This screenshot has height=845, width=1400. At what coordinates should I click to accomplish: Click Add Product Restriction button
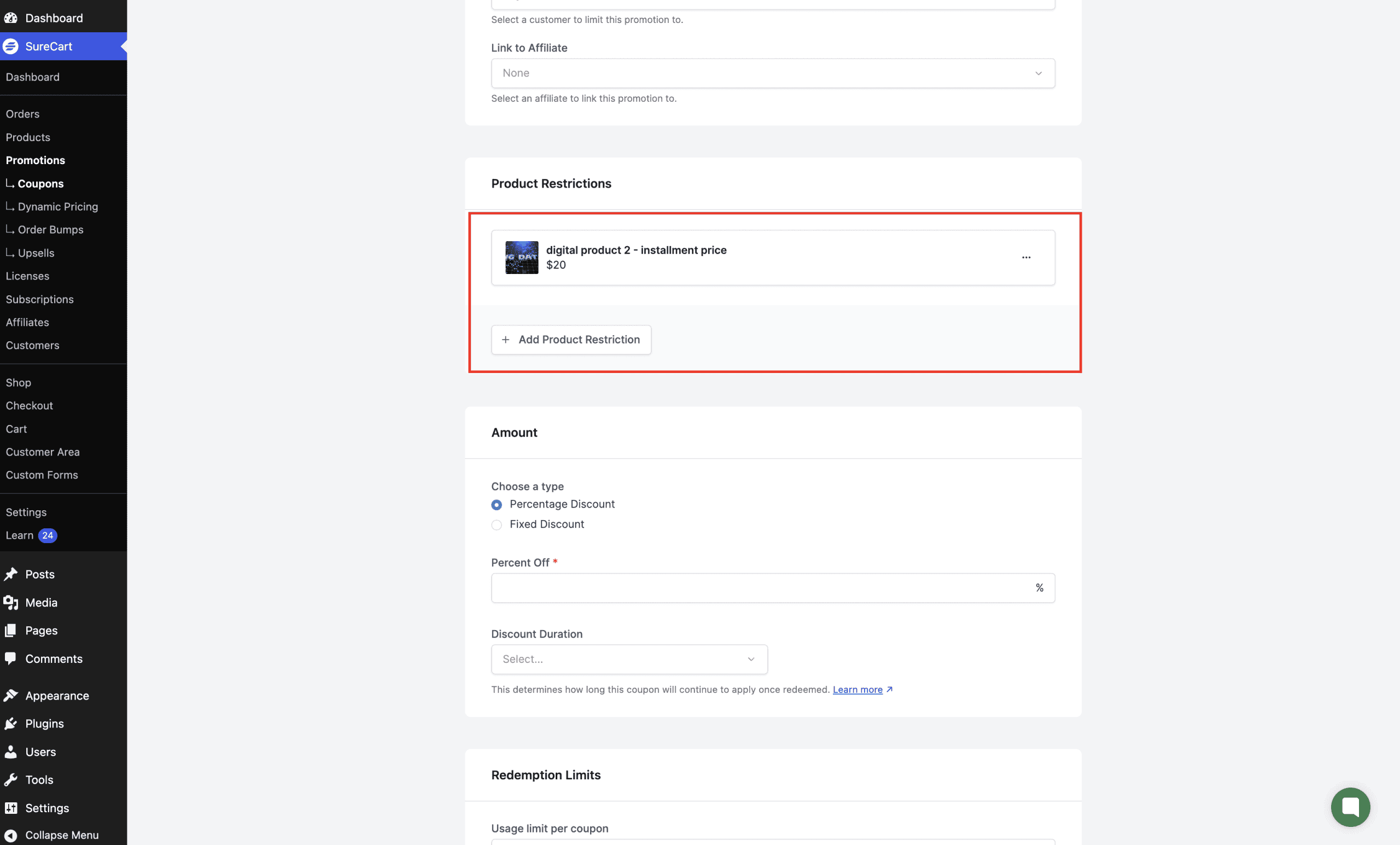(571, 340)
